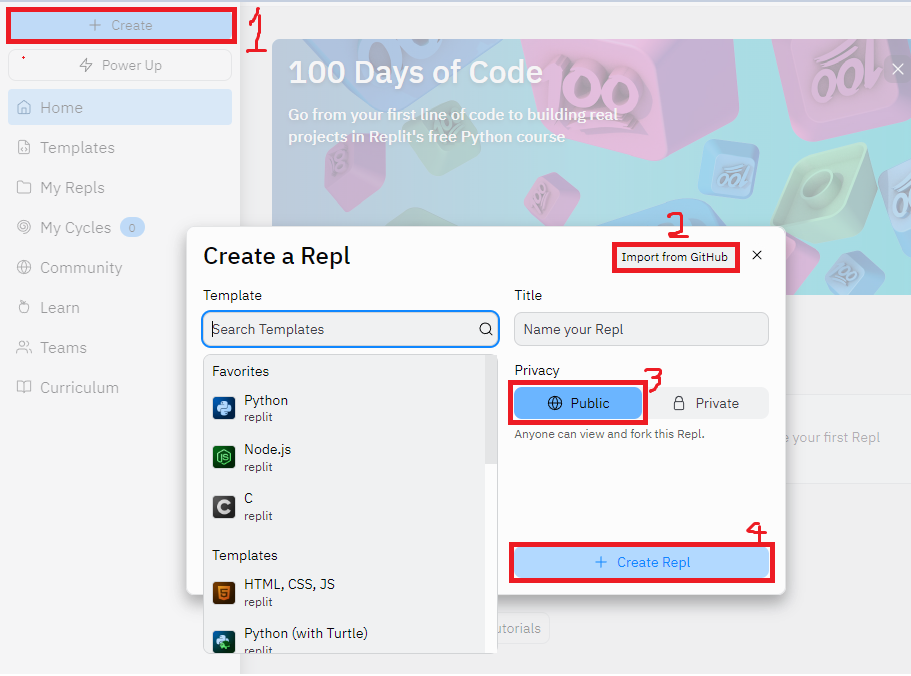911x676 pixels.
Task: Click the My Repls folder icon
Action: point(24,187)
